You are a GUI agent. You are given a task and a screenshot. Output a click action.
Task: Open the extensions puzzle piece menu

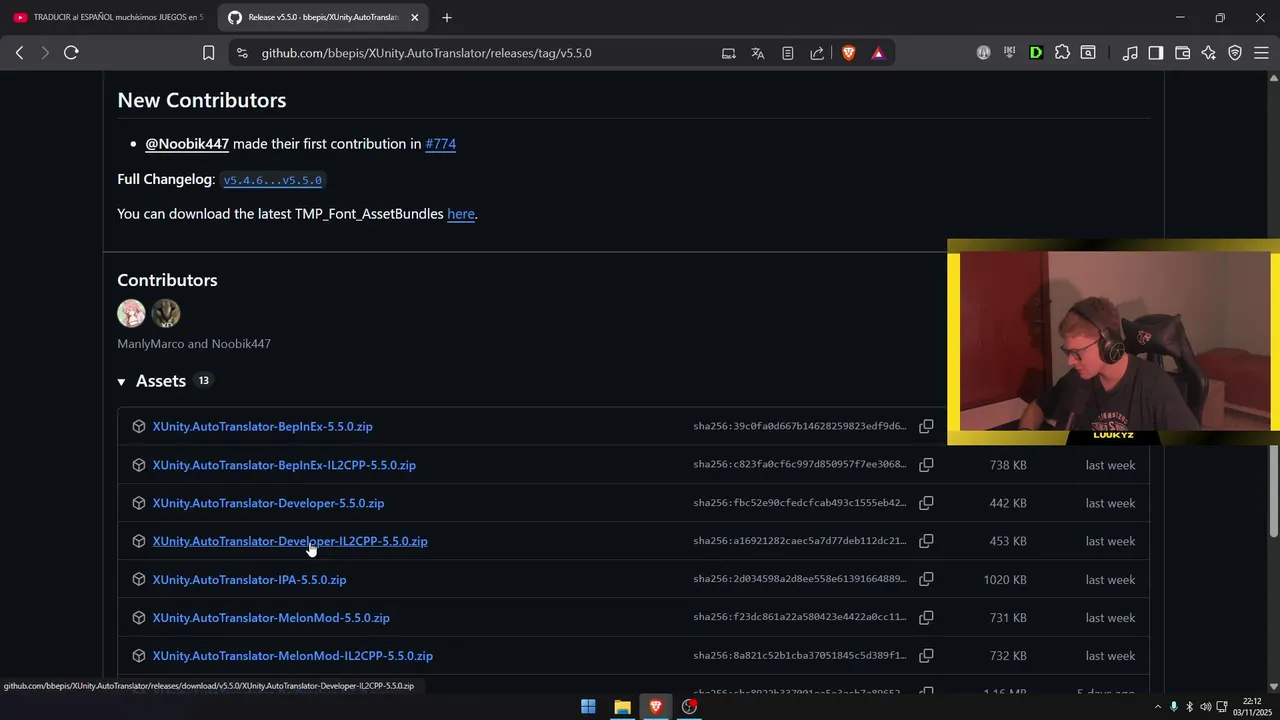1062,53
